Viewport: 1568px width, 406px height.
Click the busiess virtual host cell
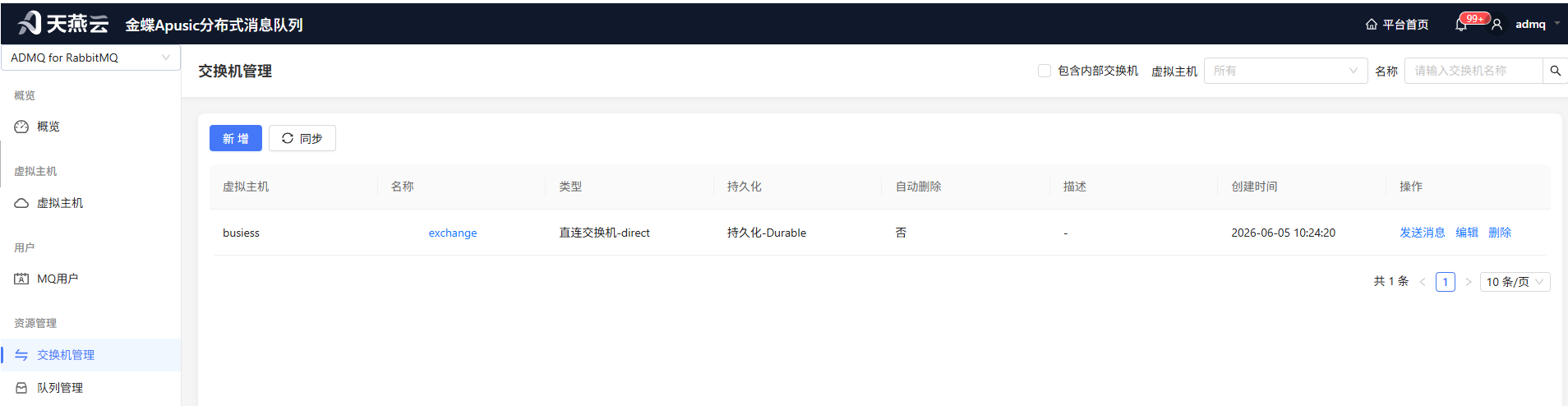tap(241, 233)
